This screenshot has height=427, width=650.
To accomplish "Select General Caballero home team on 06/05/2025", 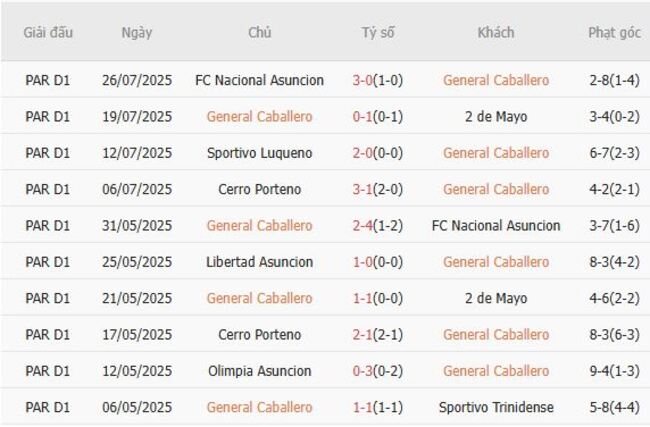I will (260, 407).
